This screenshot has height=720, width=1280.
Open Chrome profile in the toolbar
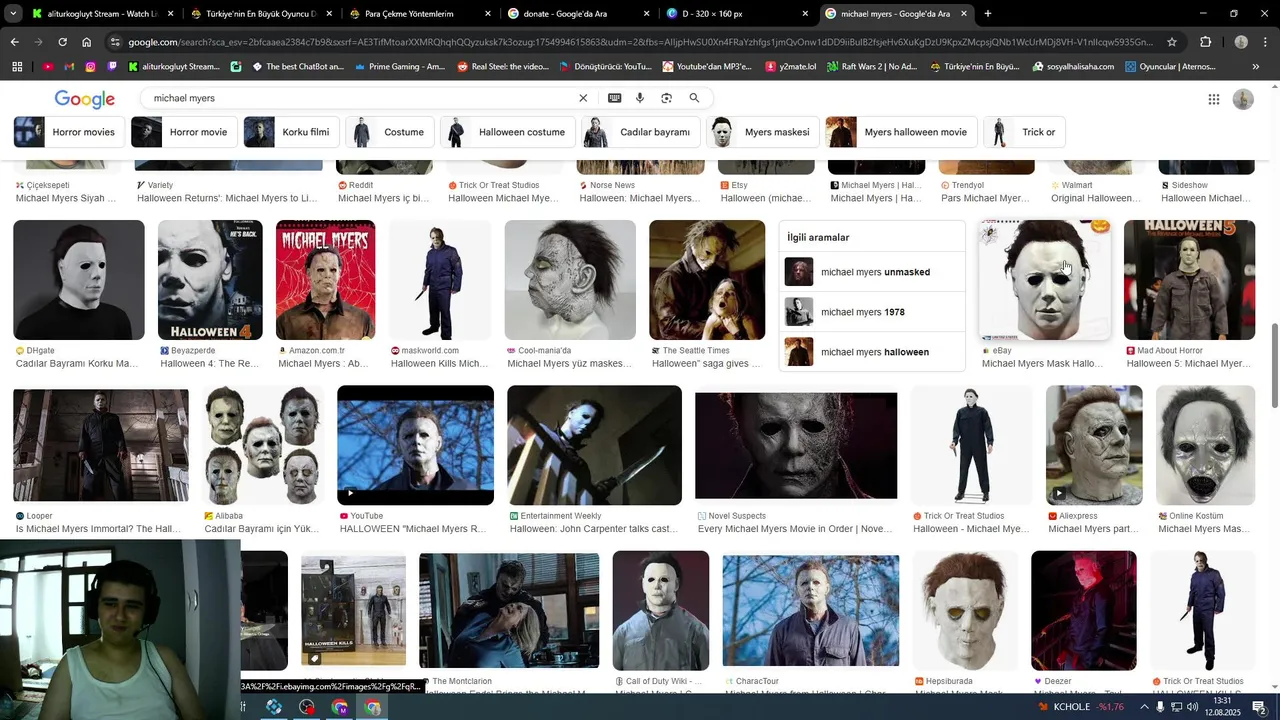point(1241,42)
